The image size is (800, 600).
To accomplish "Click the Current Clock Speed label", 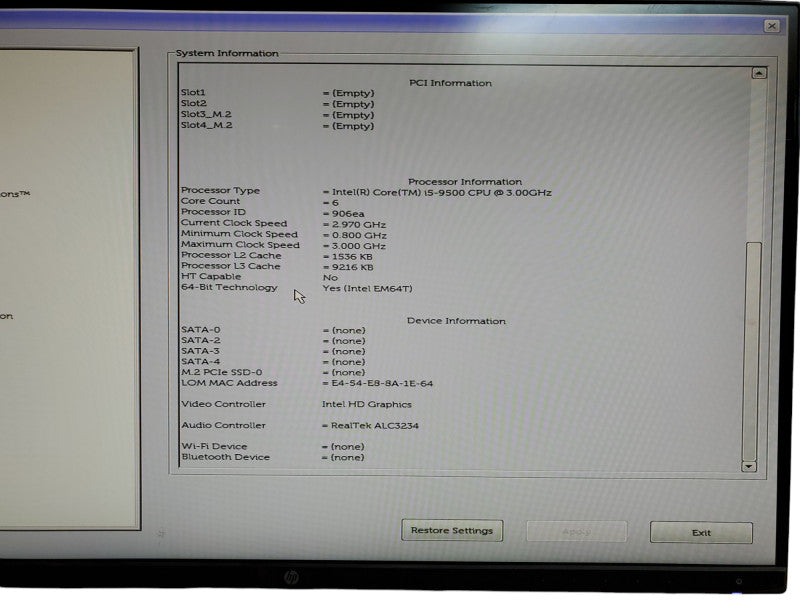I will tap(234, 223).
